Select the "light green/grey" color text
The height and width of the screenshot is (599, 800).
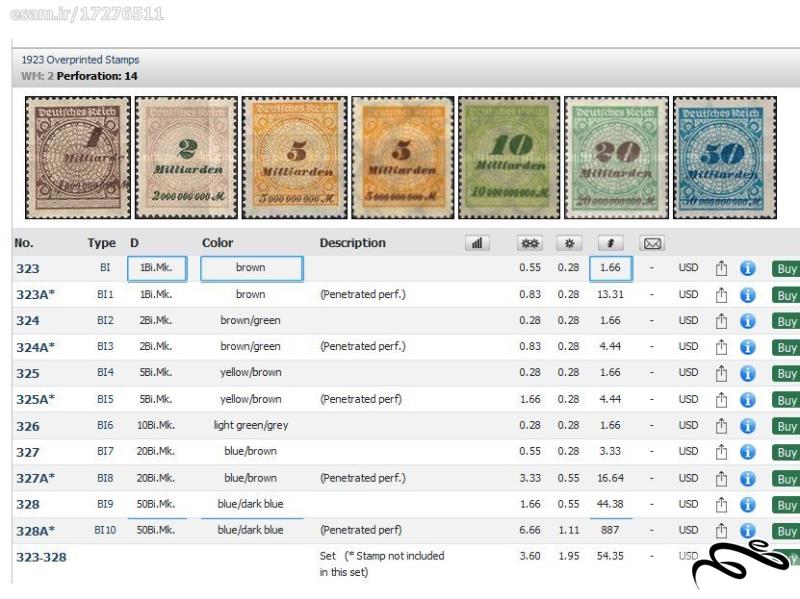[251, 425]
